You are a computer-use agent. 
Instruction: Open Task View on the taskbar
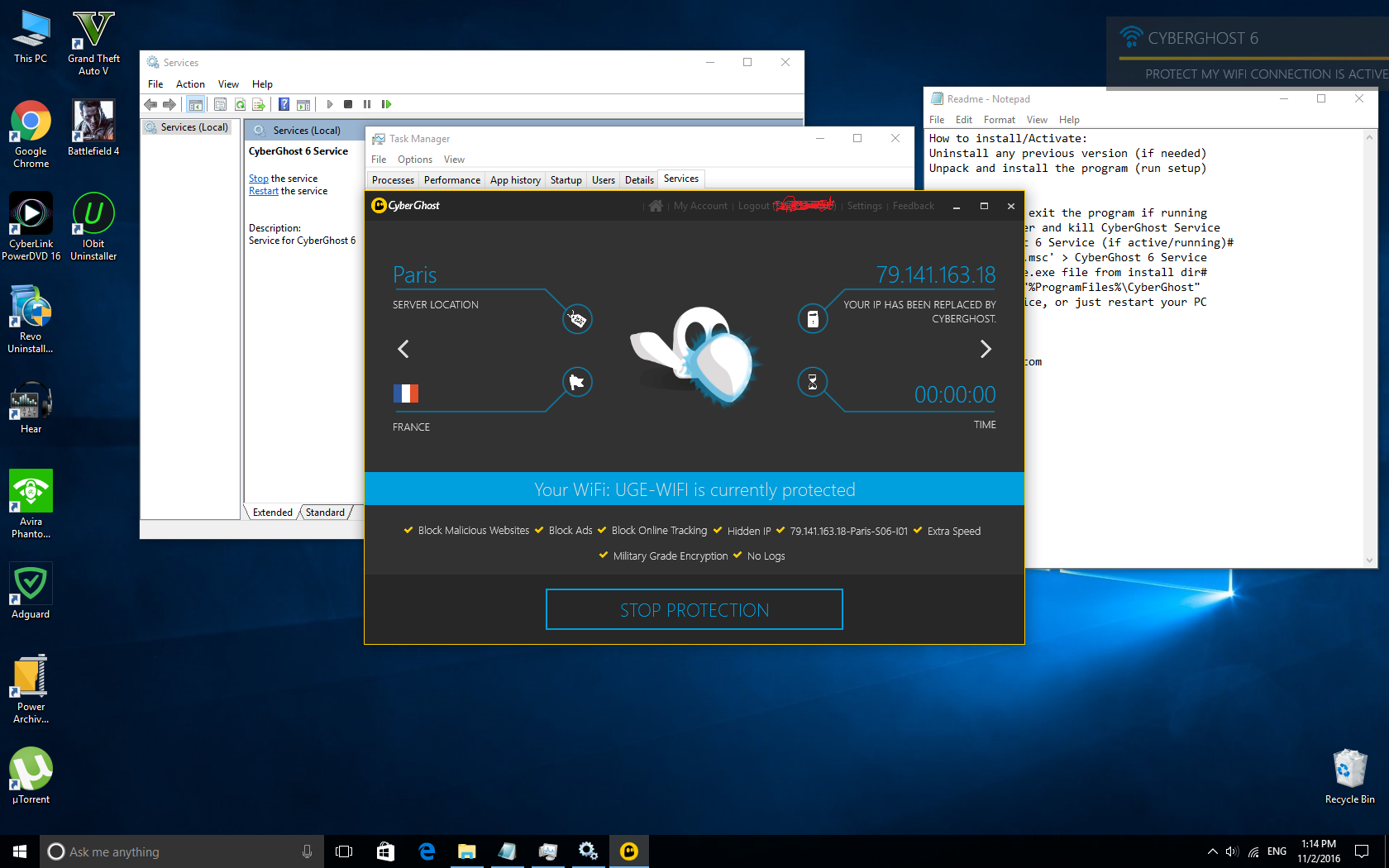344,851
